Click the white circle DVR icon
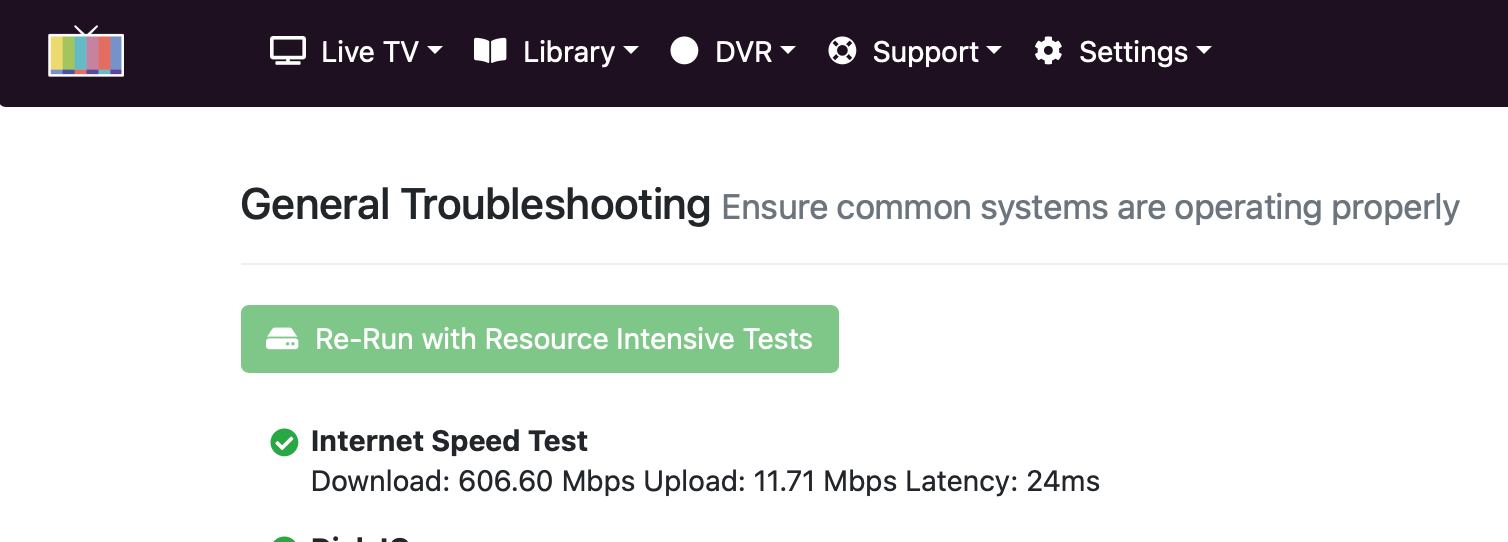The height and width of the screenshot is (542, 1508). (x=684, y=51)
